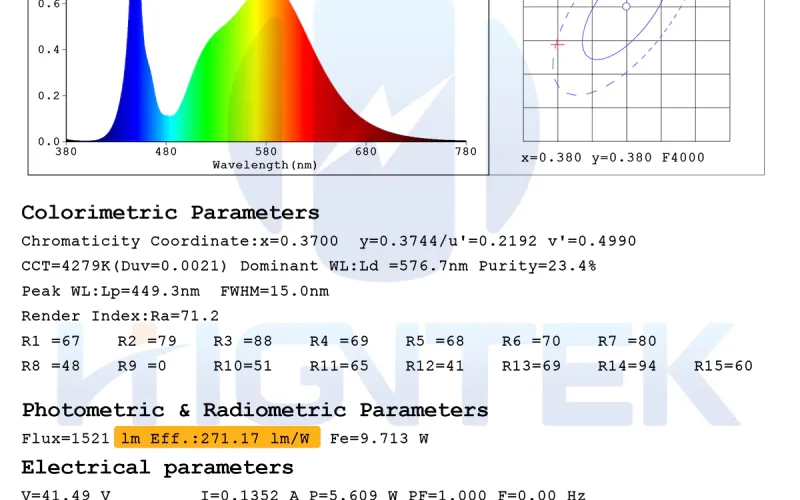Click the I=0.1352 A reading
800x500 pixels.
250,494
